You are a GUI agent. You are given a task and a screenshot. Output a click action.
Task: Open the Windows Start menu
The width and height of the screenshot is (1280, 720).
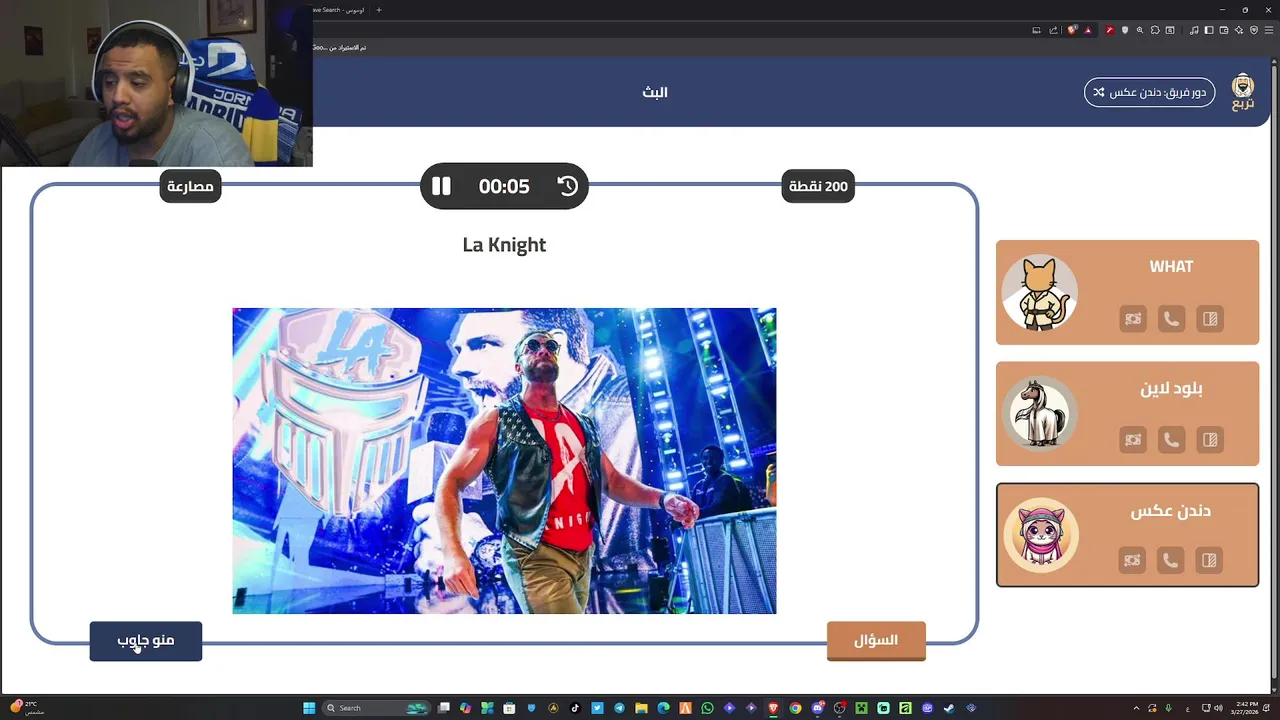(309, 708)
